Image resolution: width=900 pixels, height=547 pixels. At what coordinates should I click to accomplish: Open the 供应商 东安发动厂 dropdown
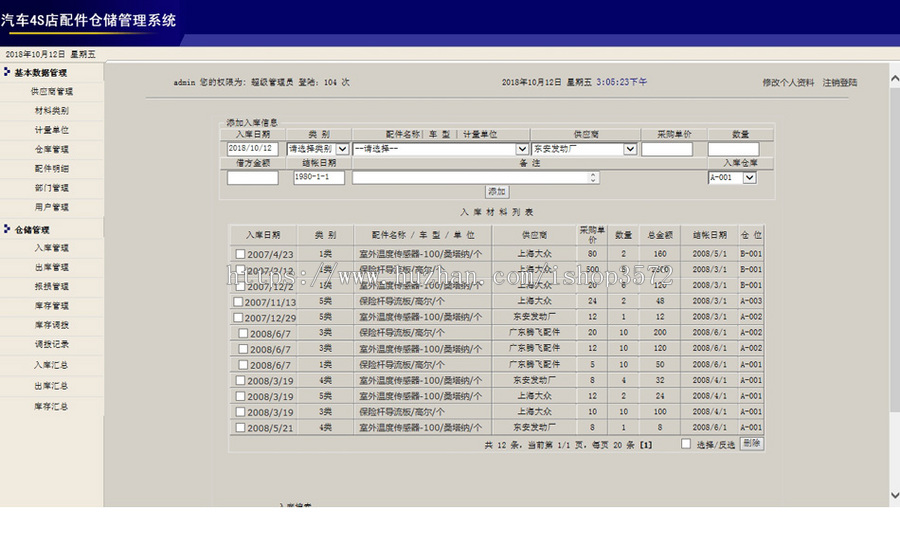point(584,149)
